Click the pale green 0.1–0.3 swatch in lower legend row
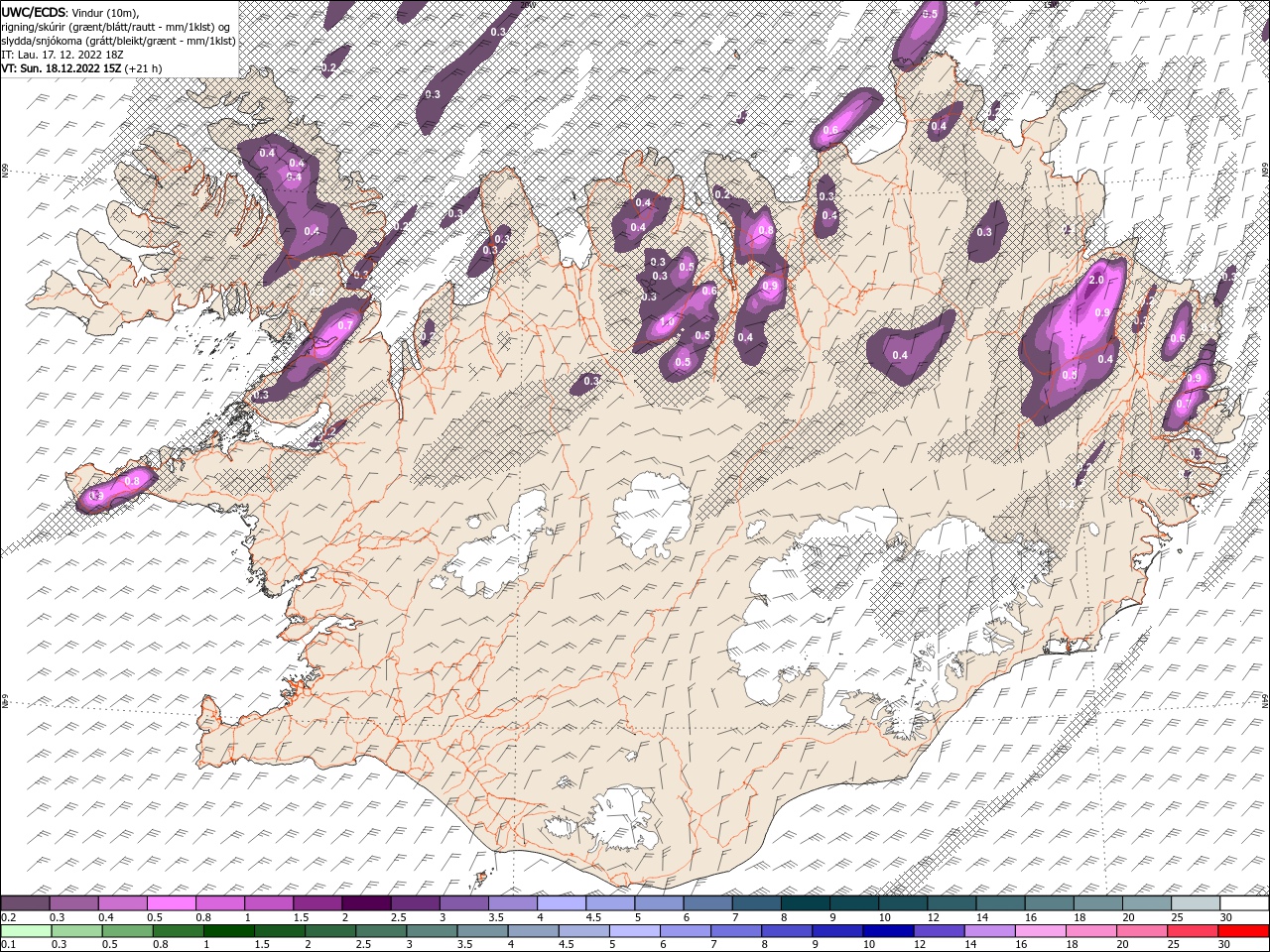Image resolution: width=1270 pixels, height=952 pixels. [26, 931]
